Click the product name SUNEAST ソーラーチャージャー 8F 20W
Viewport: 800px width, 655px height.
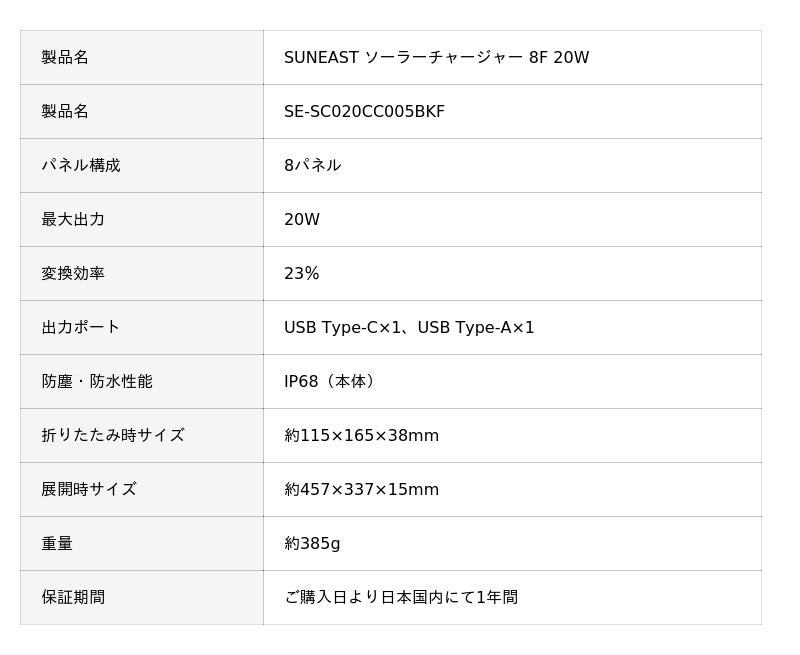436,57
